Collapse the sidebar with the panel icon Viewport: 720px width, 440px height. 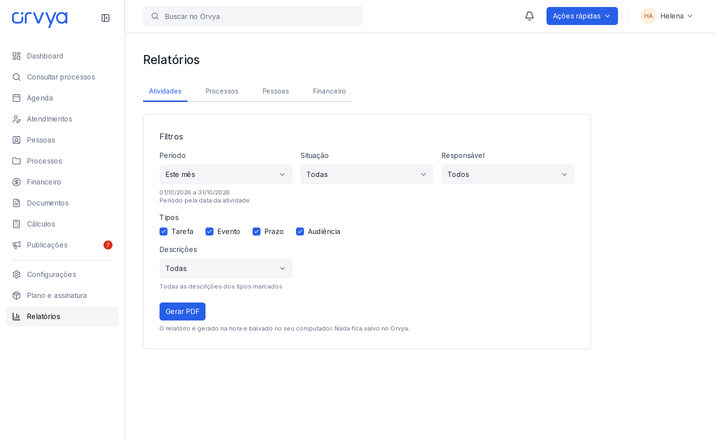click(x=105, y=18)
